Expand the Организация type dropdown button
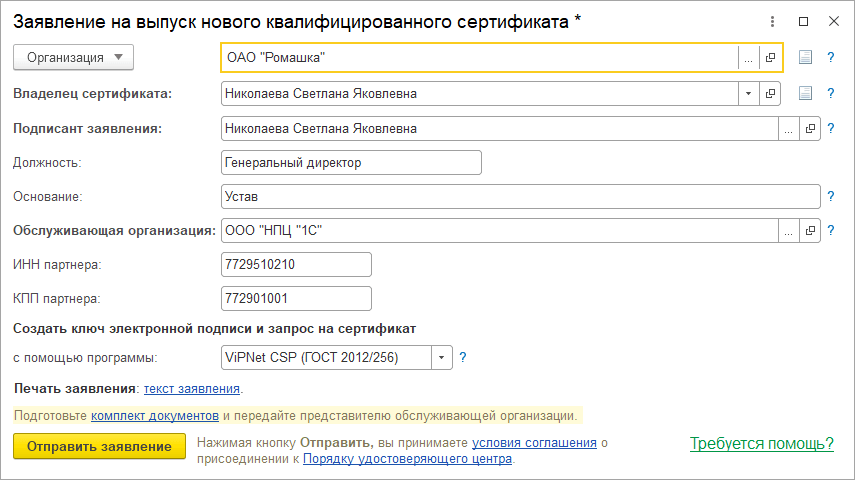The width and height of the screenshot is (855, 480). coord(74,58)
